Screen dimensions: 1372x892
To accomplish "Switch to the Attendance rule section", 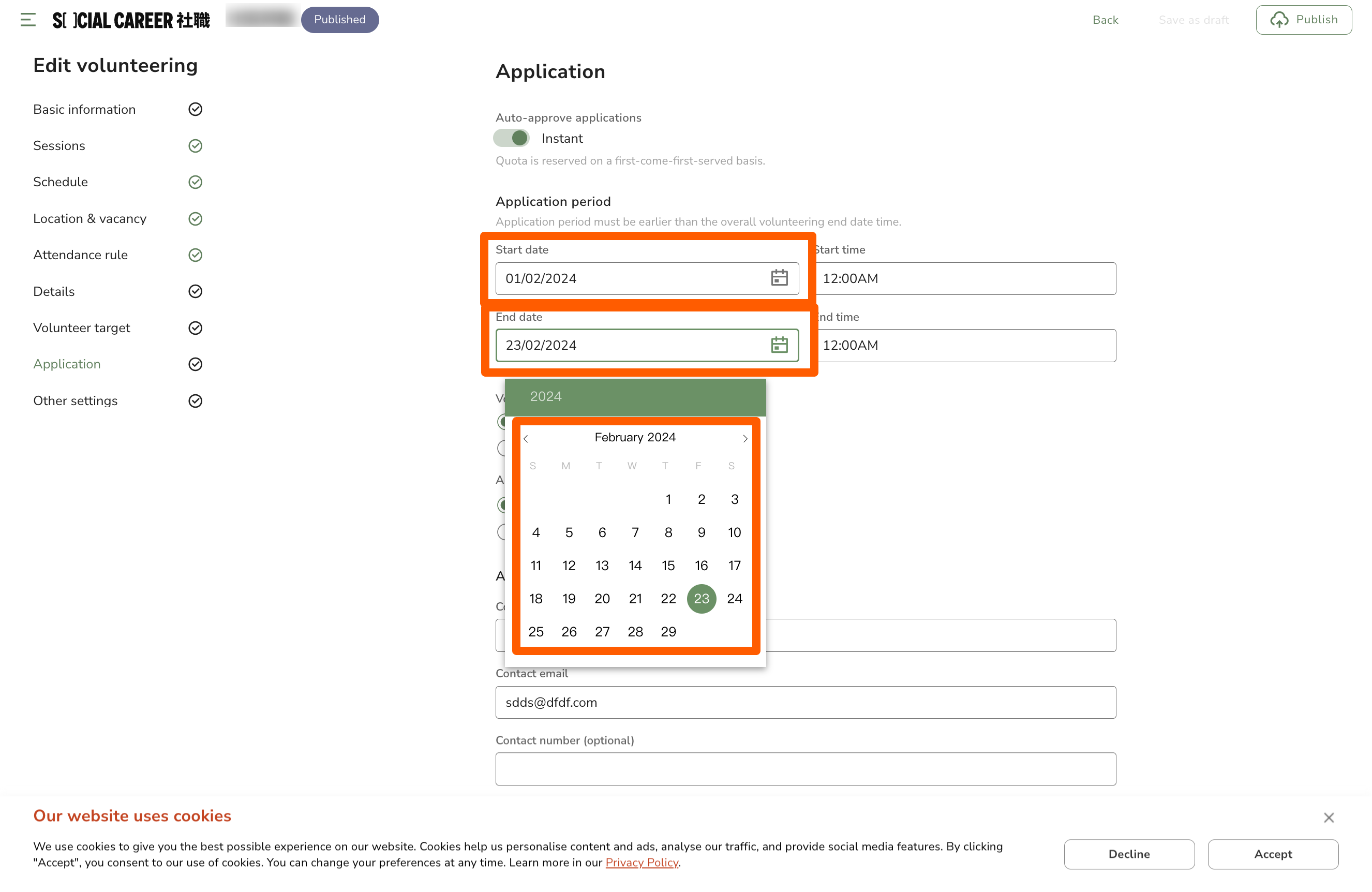I will (x=81, y=255).
